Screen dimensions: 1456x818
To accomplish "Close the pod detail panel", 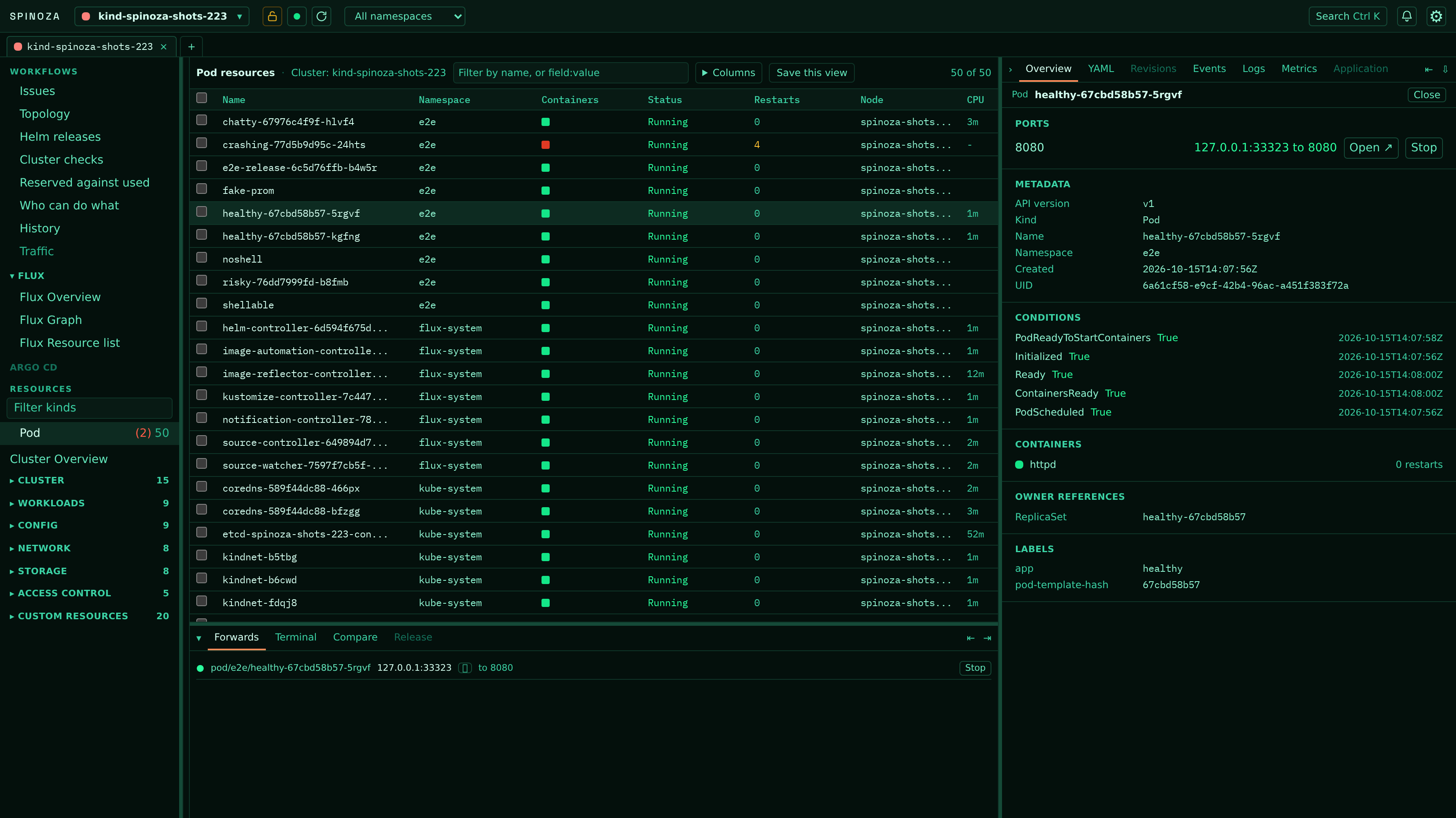I will [1427, 95].
